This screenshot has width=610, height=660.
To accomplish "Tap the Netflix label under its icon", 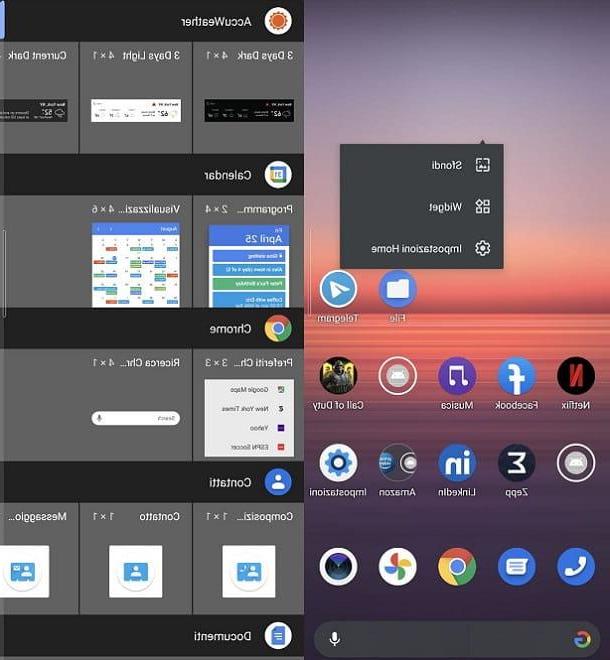I will [575, 405].
